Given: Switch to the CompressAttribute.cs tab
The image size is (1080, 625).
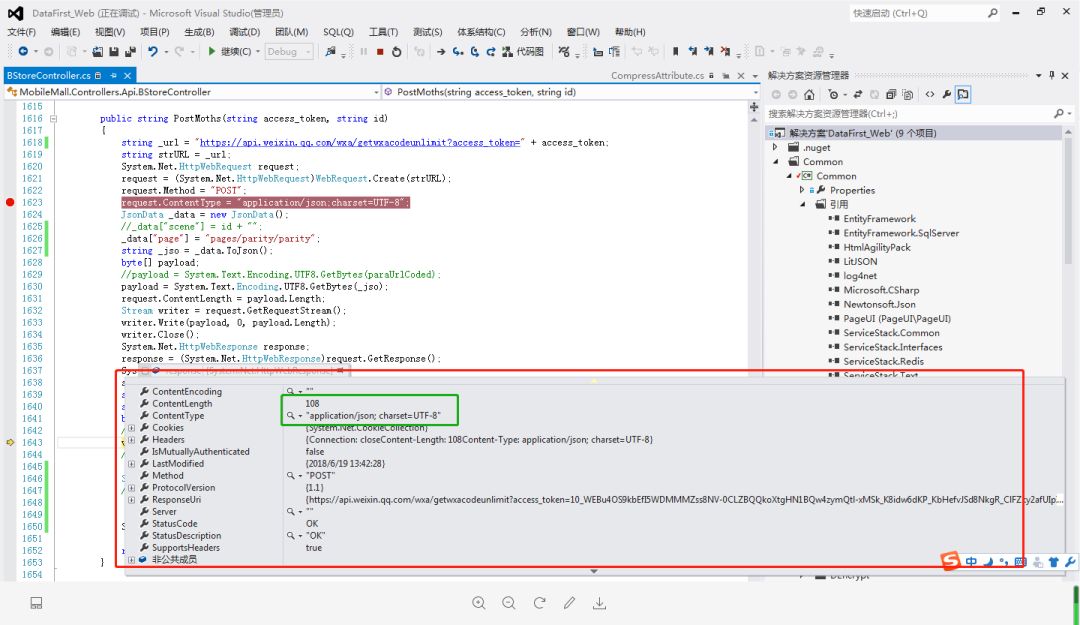Looking at the screenshot, I should pyautogui.click(x=657, y=76).
